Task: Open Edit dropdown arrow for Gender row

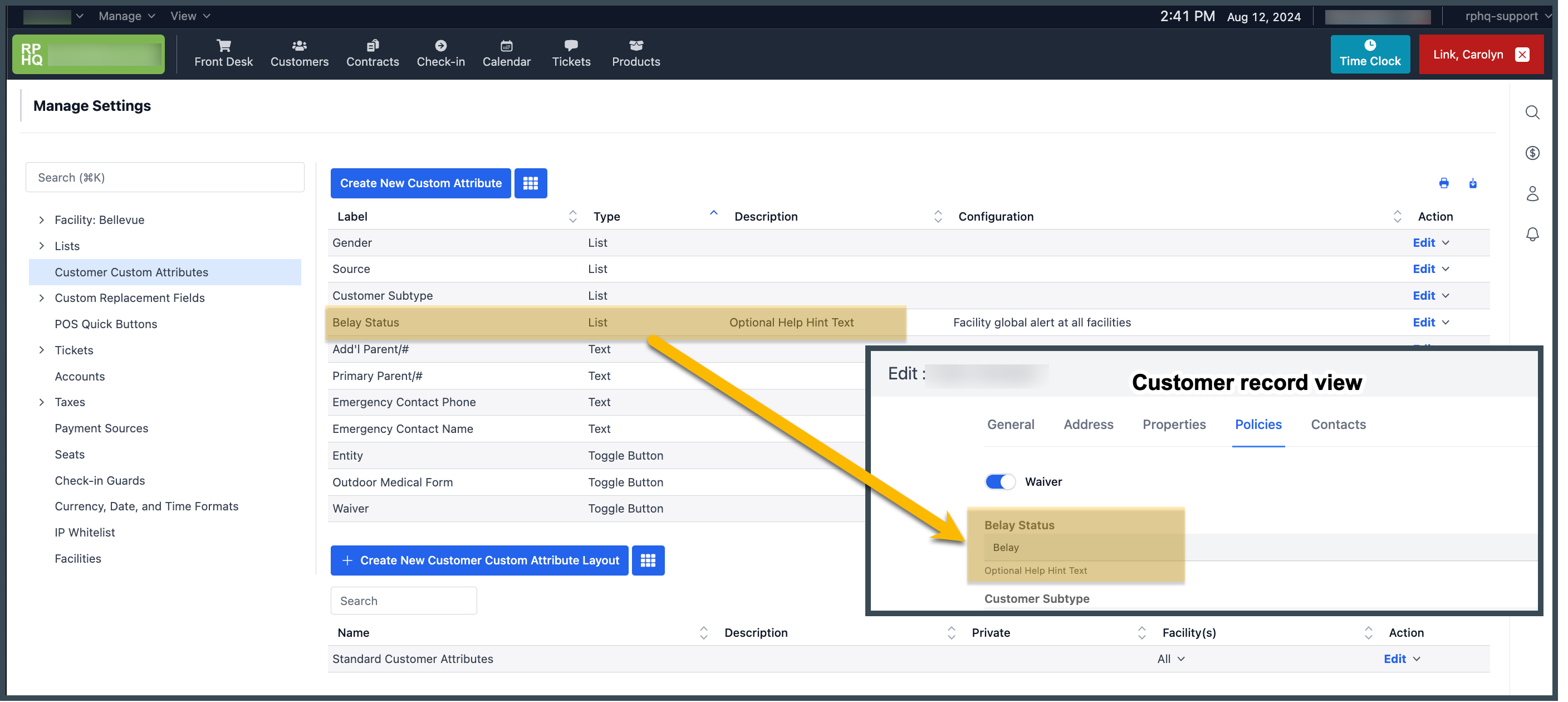Action: pos(1445,243)
